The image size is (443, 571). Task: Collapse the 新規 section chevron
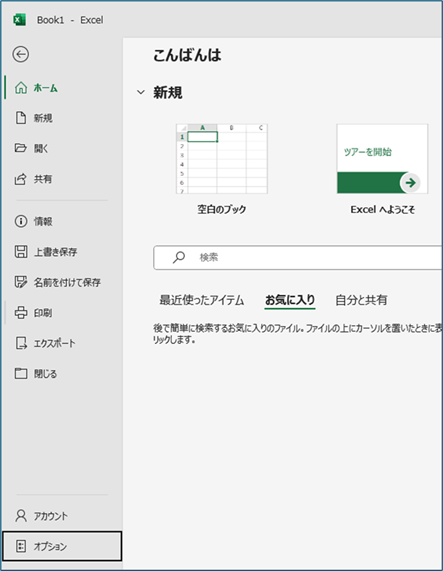tap(141, 92)
